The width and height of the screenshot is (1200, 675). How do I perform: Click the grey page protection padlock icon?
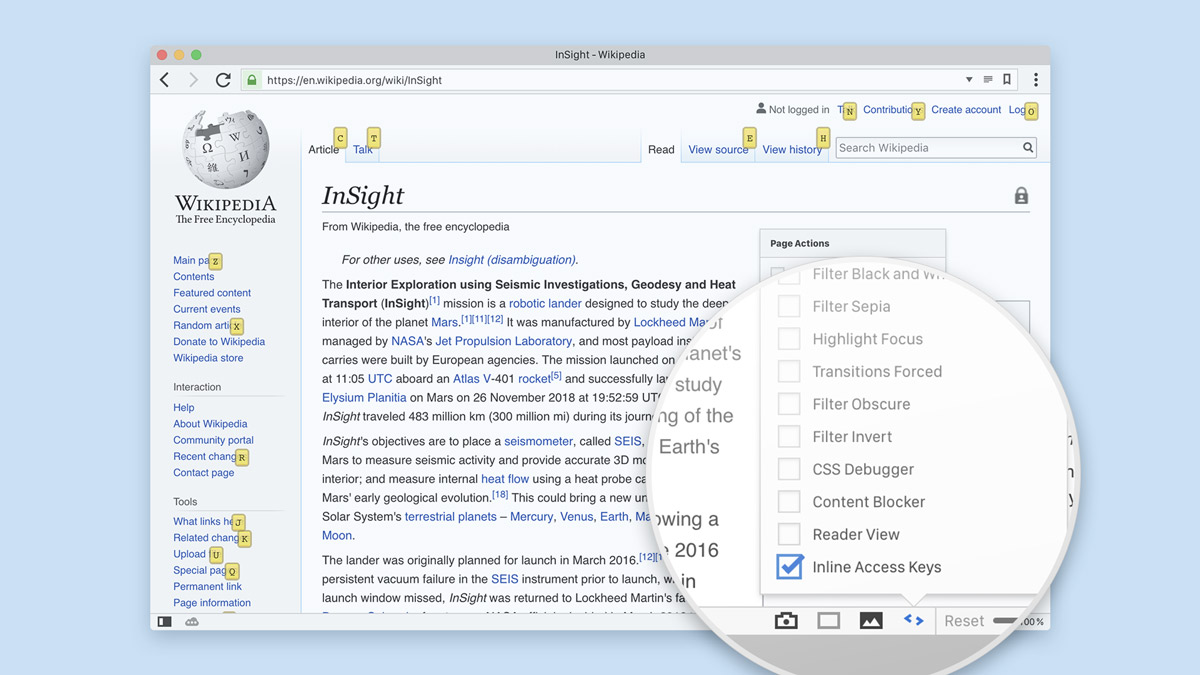pyautogui.click(x=1021, y=196)
